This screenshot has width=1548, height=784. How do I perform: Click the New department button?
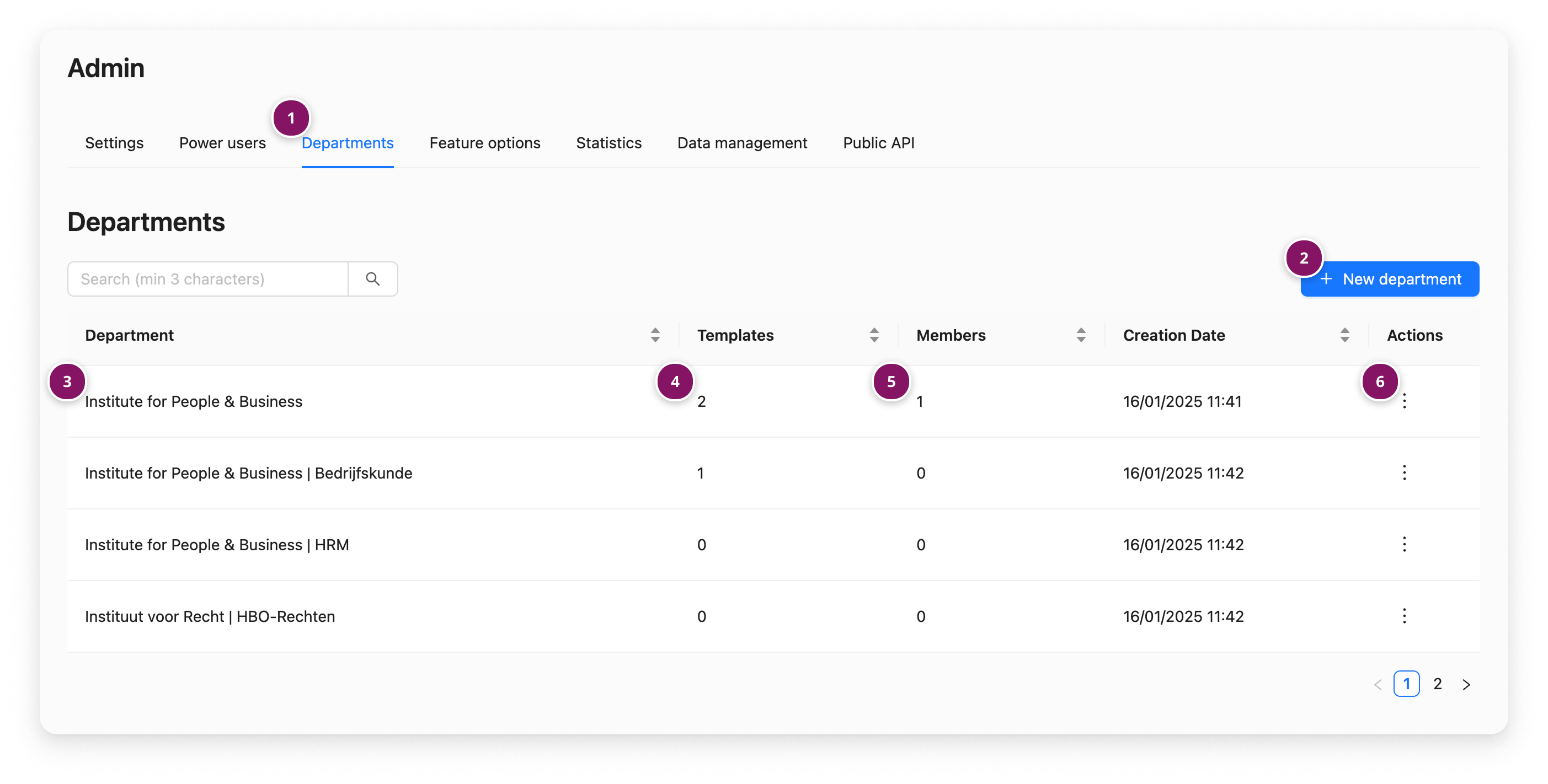(1389, 280)
